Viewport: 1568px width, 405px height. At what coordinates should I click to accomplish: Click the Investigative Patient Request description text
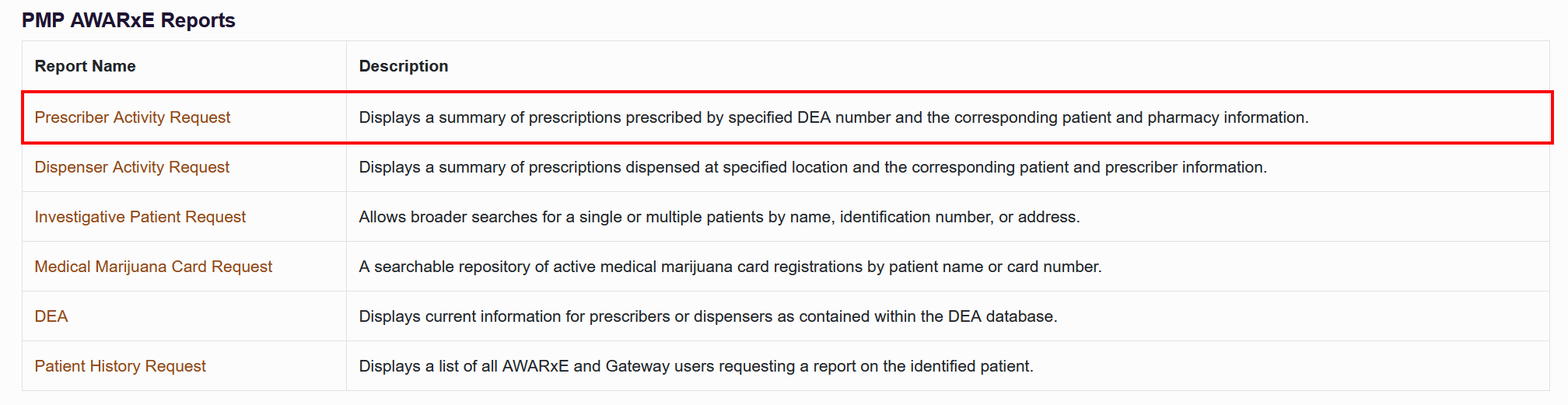[x=719, y=217]
